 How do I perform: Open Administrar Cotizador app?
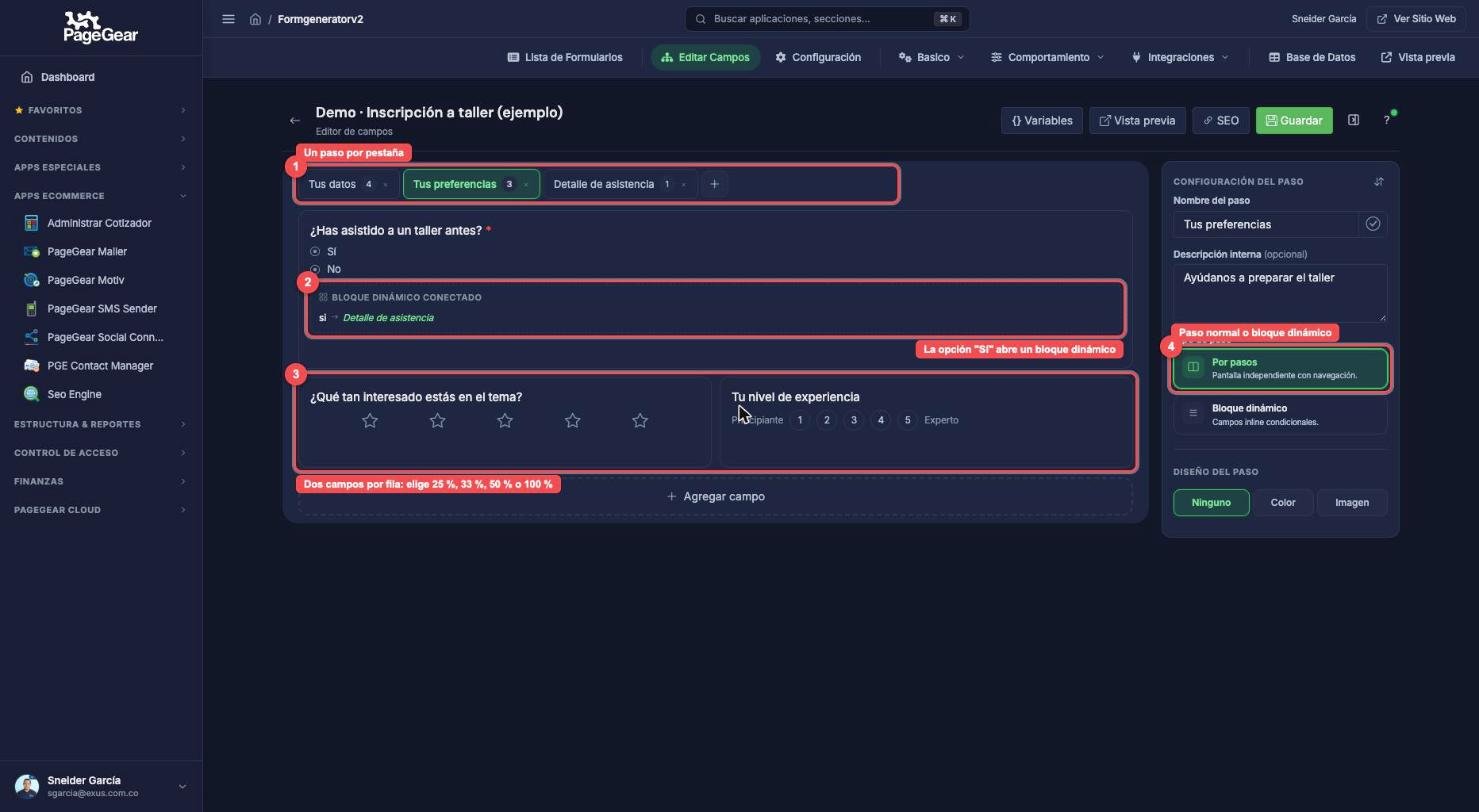click(100, 223)
